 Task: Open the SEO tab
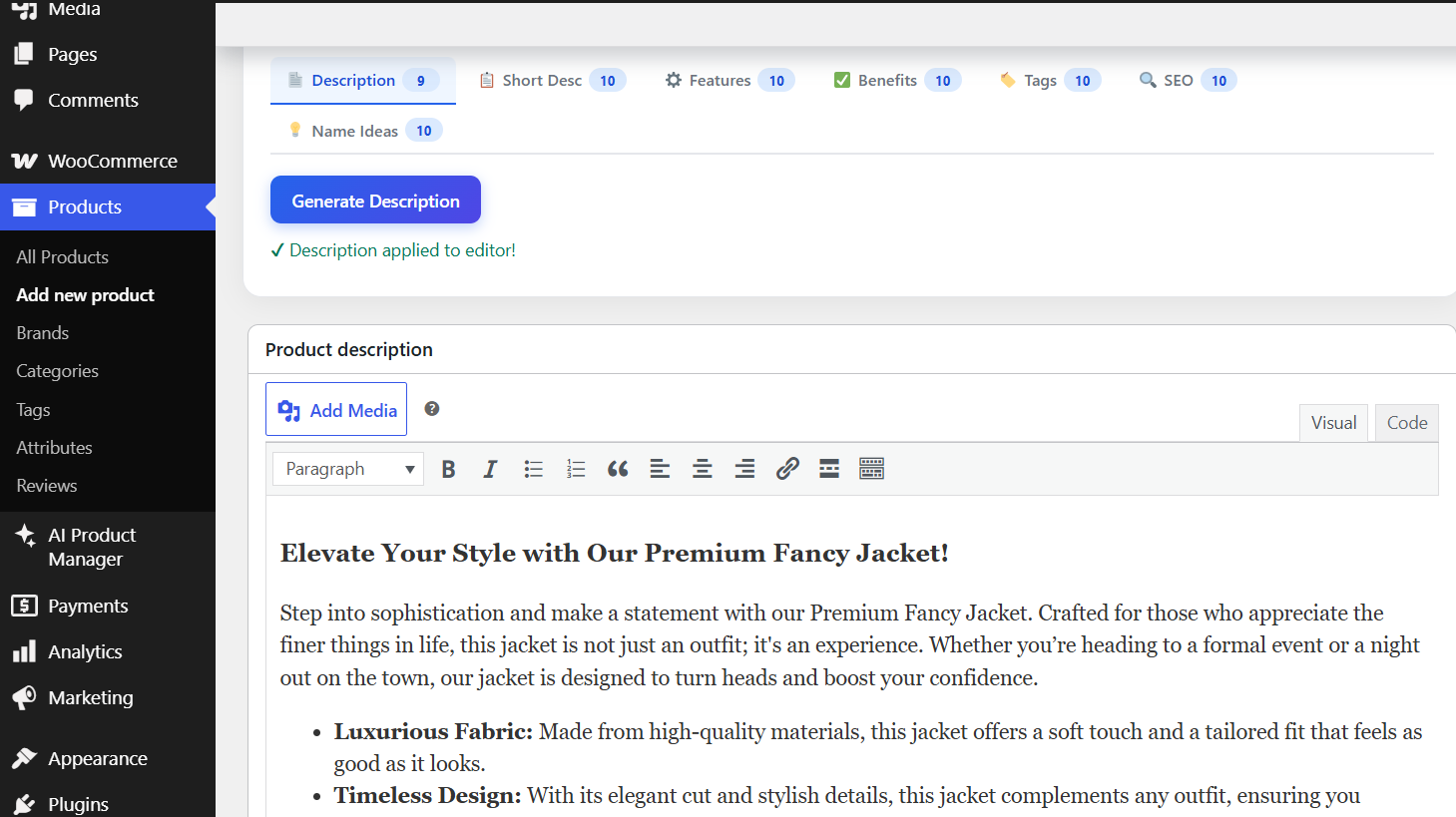tap(1188, 80)
